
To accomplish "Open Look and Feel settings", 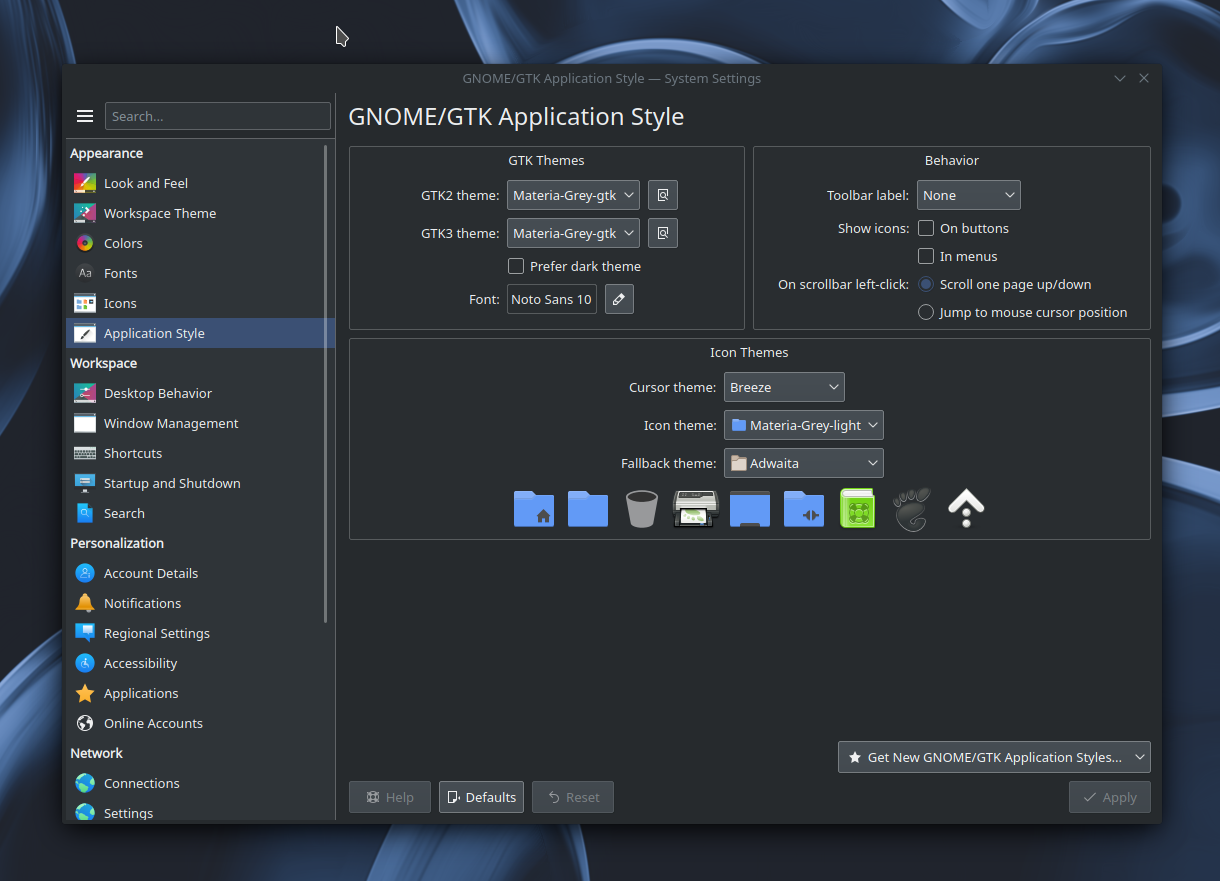I will (200, 183).
